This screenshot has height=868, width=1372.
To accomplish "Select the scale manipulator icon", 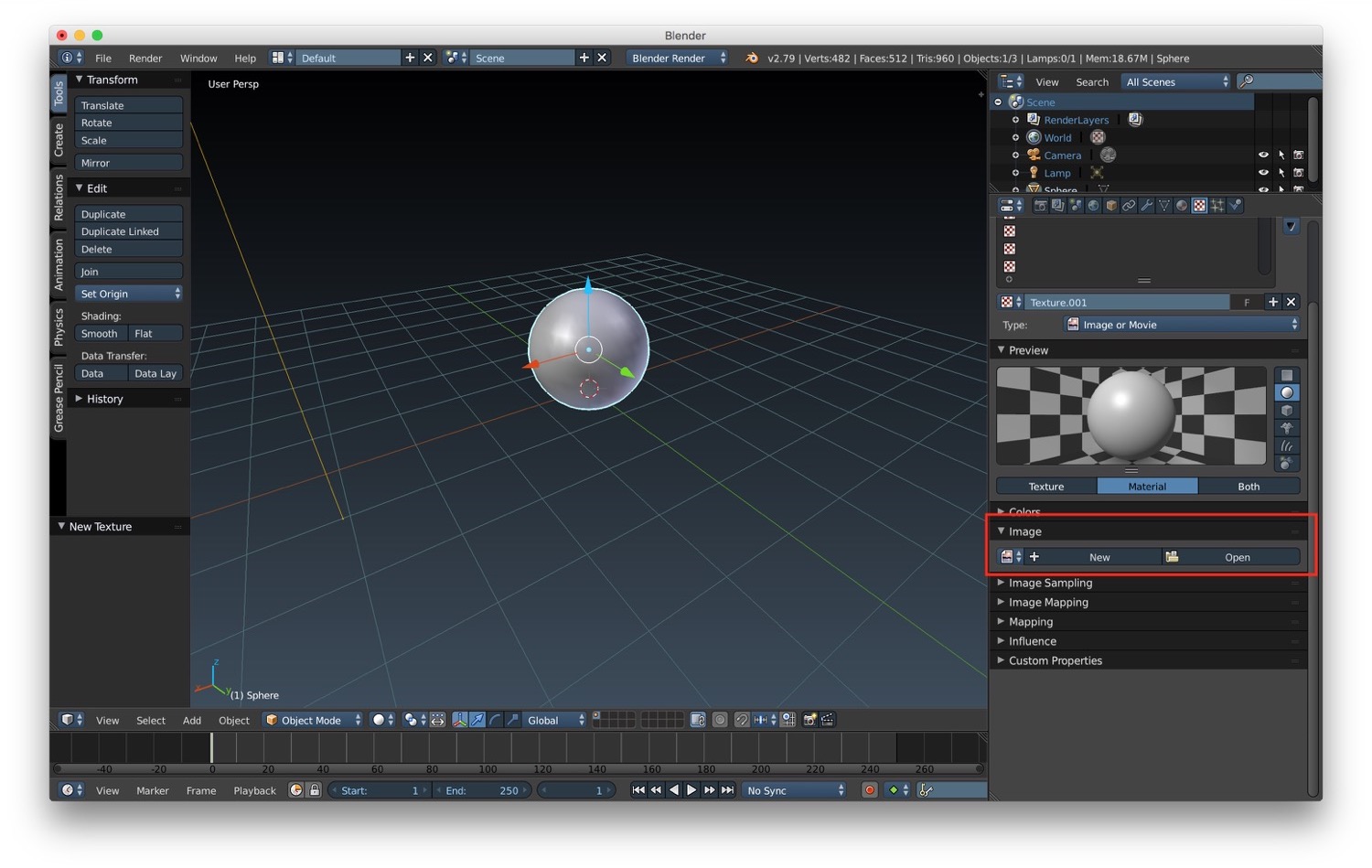I will (x=512, y=720).
